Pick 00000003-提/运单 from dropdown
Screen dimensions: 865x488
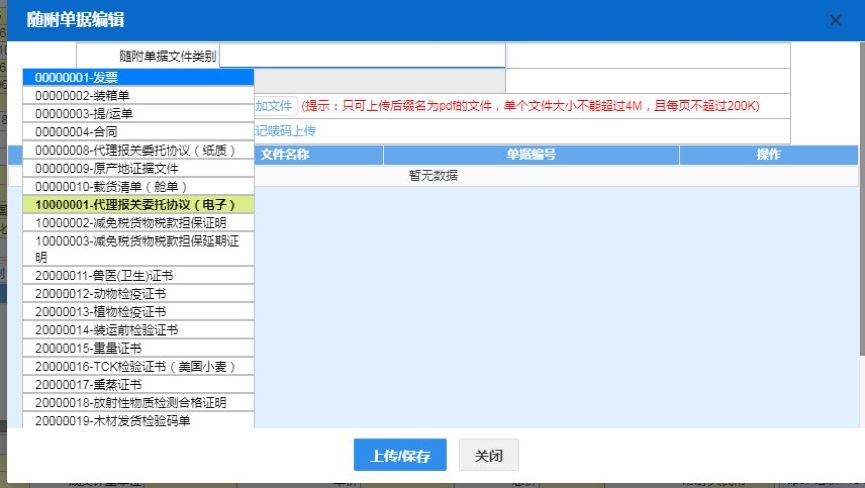138,113
